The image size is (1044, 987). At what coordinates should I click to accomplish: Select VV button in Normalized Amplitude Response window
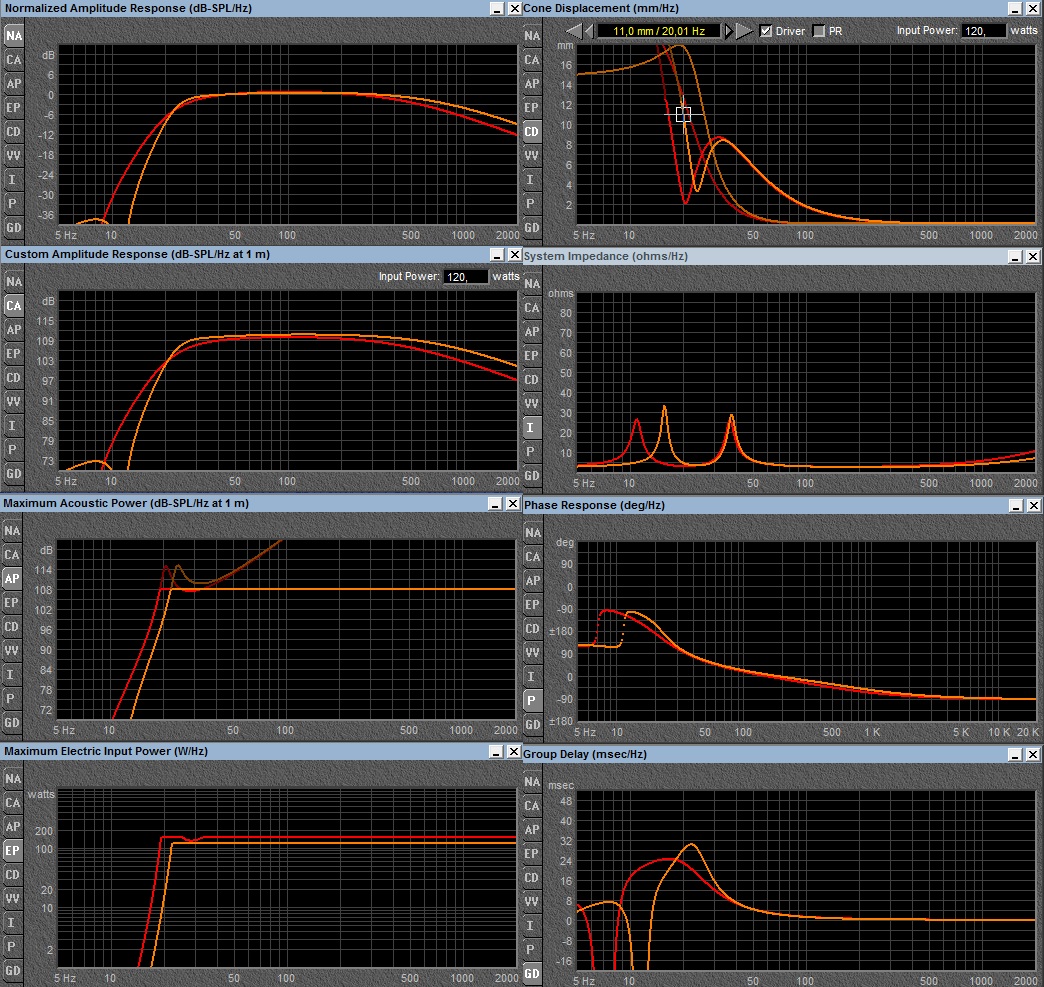point(13,156)
